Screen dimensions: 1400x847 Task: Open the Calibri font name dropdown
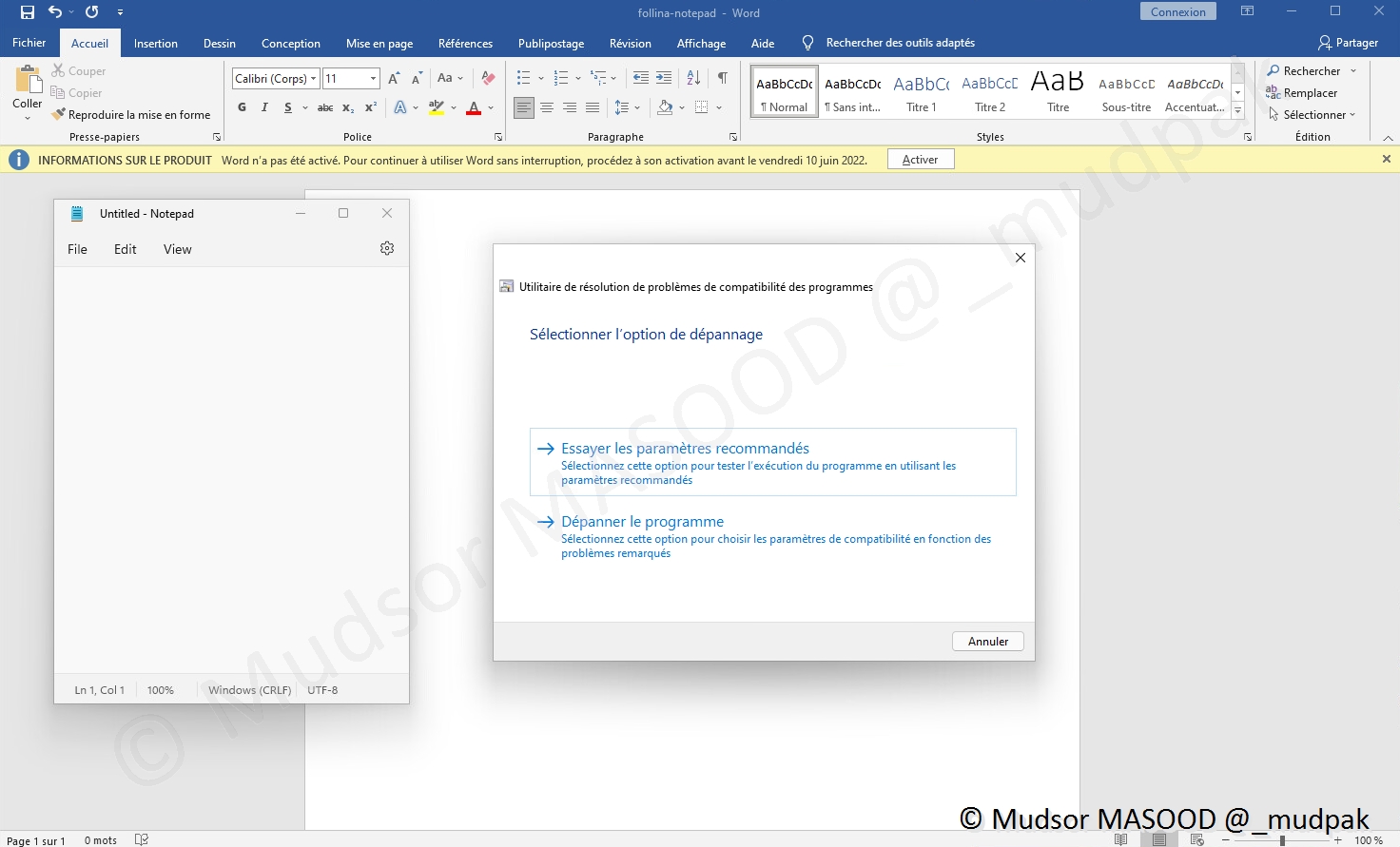[313, 79]
